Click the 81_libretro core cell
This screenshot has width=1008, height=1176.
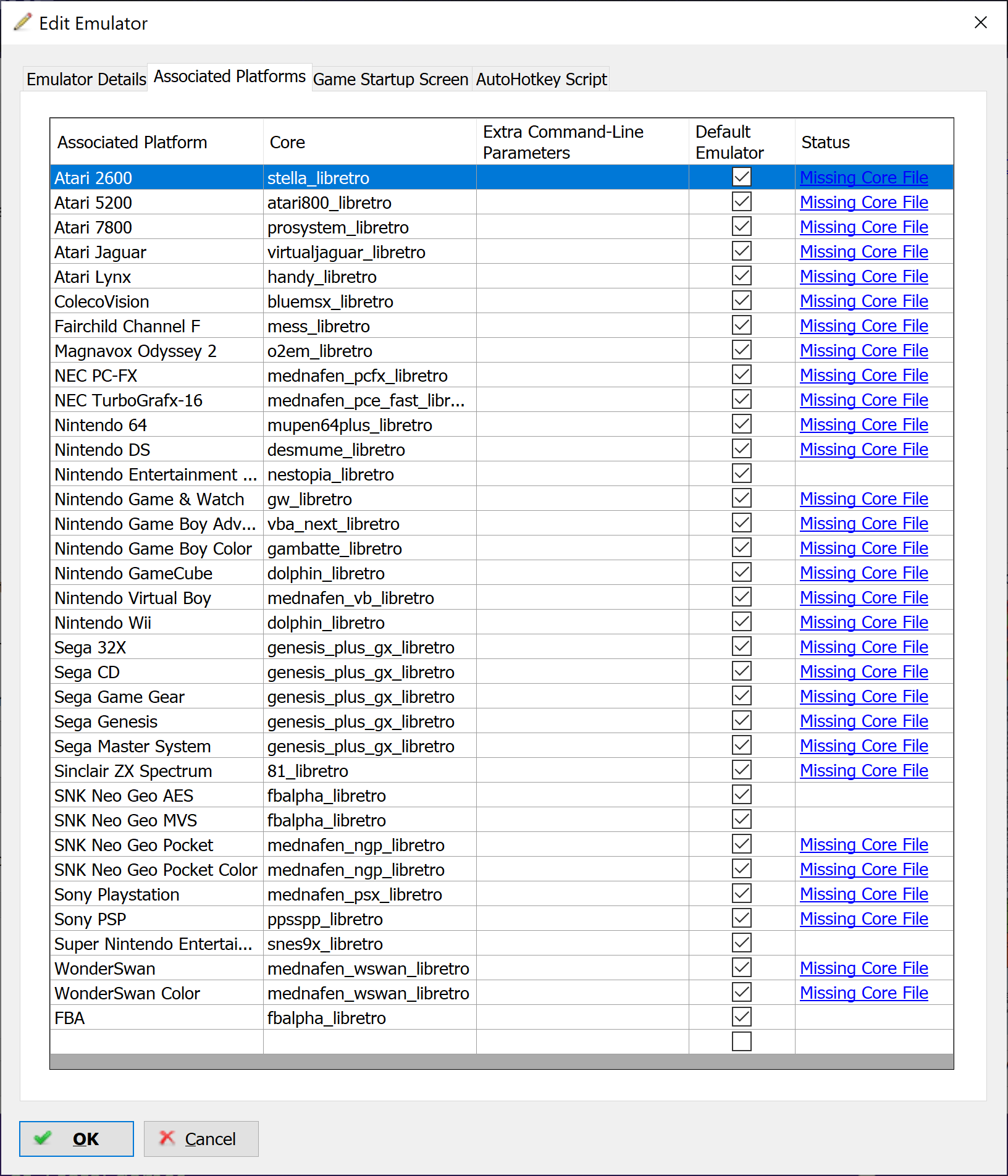click(x=370, y=770)
